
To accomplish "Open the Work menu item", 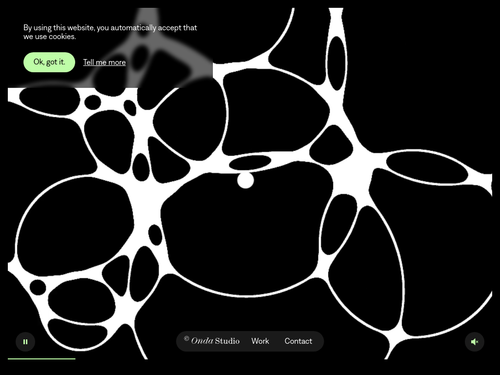I will (260, 341).
